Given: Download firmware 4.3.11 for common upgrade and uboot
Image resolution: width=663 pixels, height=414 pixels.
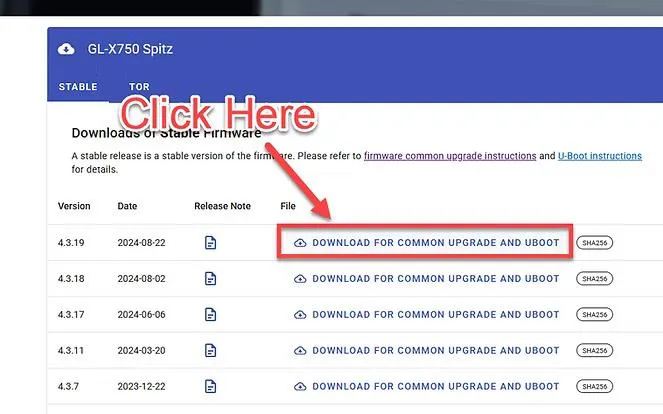Looking at the screenshot, I should 426,351.
